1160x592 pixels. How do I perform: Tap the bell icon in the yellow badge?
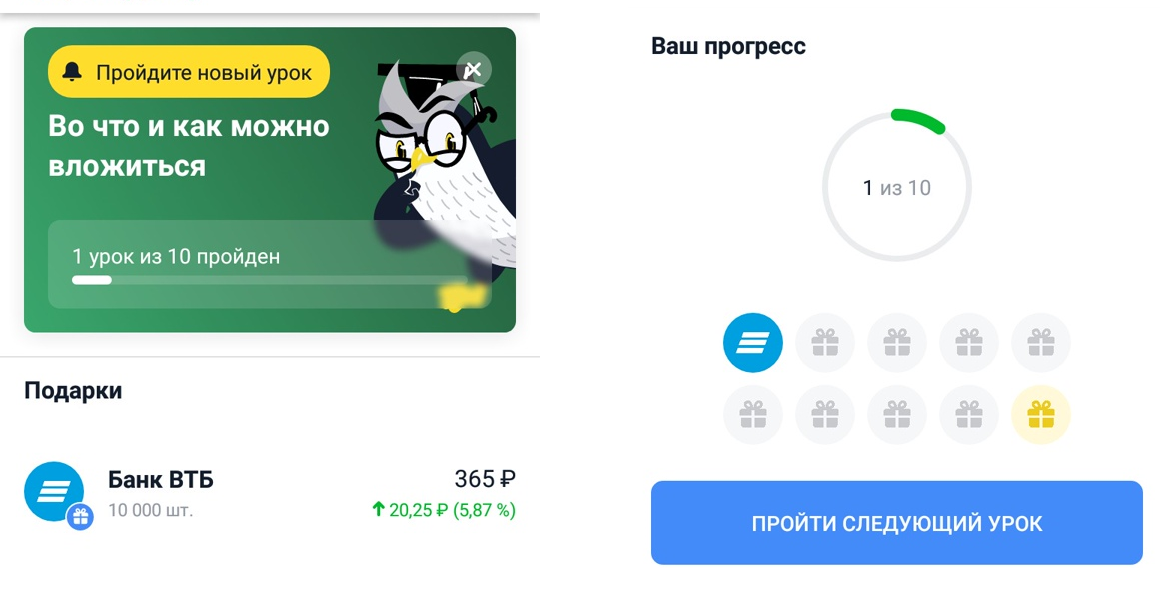pos(72,72)
